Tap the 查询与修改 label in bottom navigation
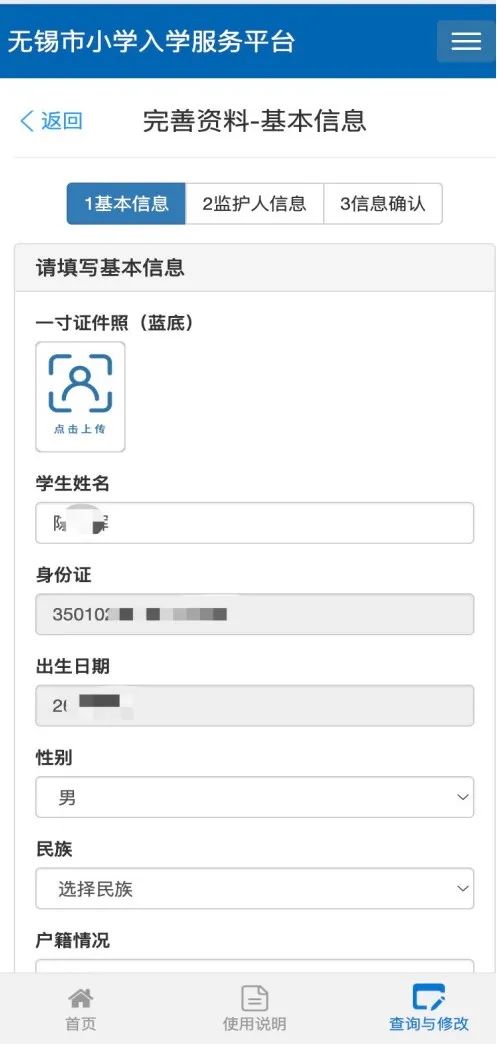Viewport: 497px width, 1045px height. (x=428, y=1024)
